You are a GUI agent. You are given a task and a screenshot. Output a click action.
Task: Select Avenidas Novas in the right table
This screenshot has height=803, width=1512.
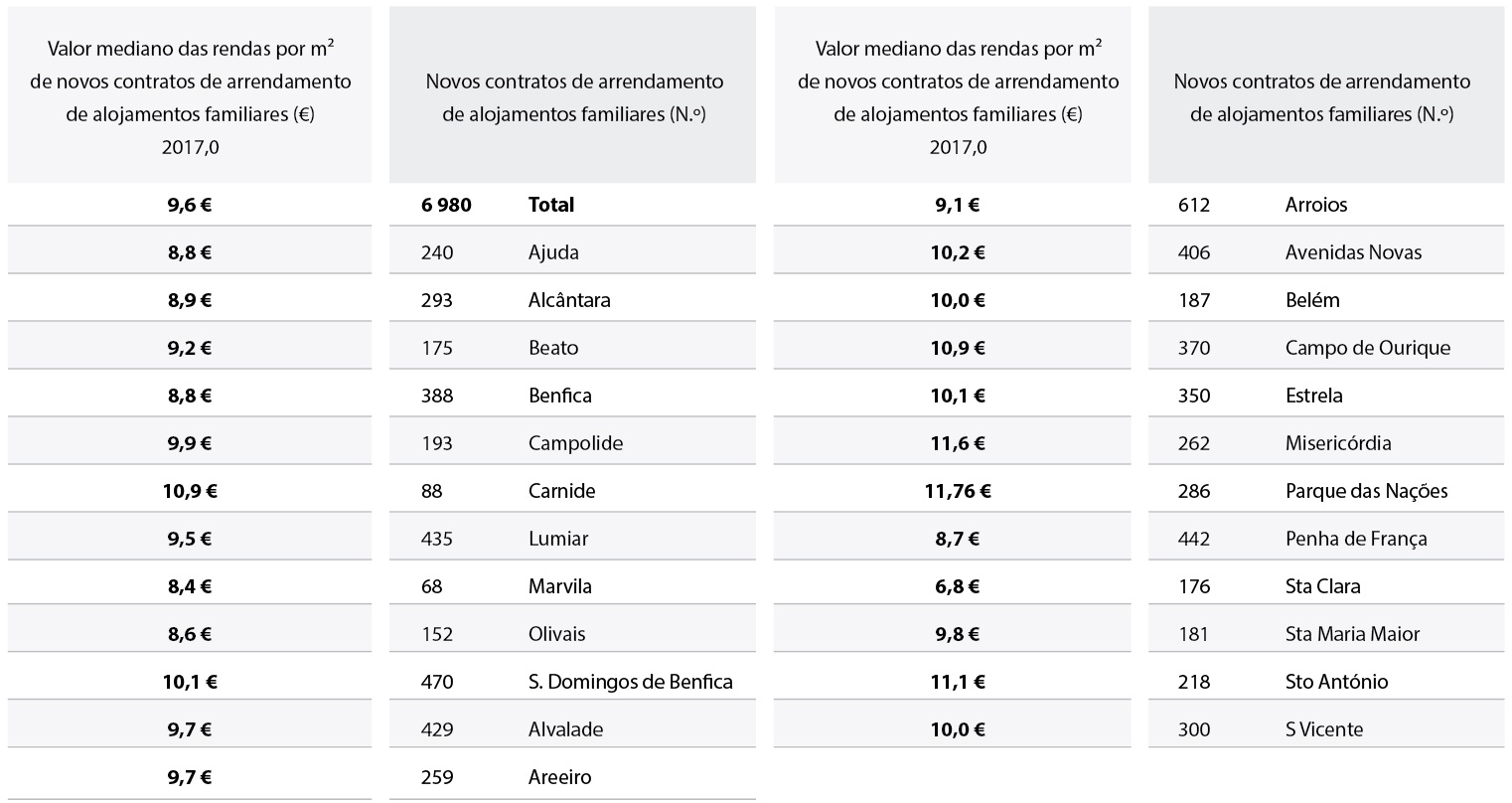tap(1353, 252)
